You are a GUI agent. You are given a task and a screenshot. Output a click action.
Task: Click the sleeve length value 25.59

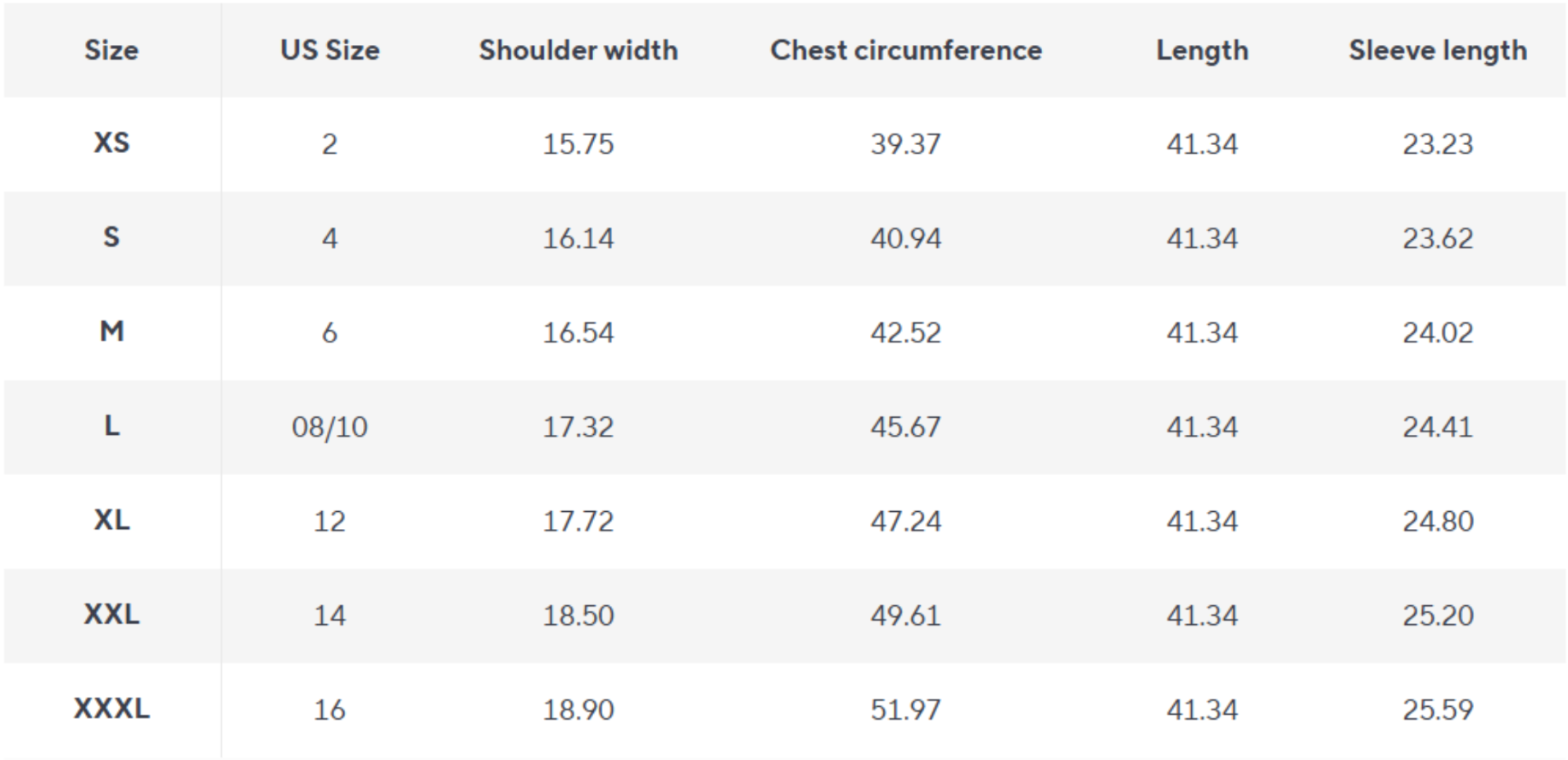(x=1438, y=709)
